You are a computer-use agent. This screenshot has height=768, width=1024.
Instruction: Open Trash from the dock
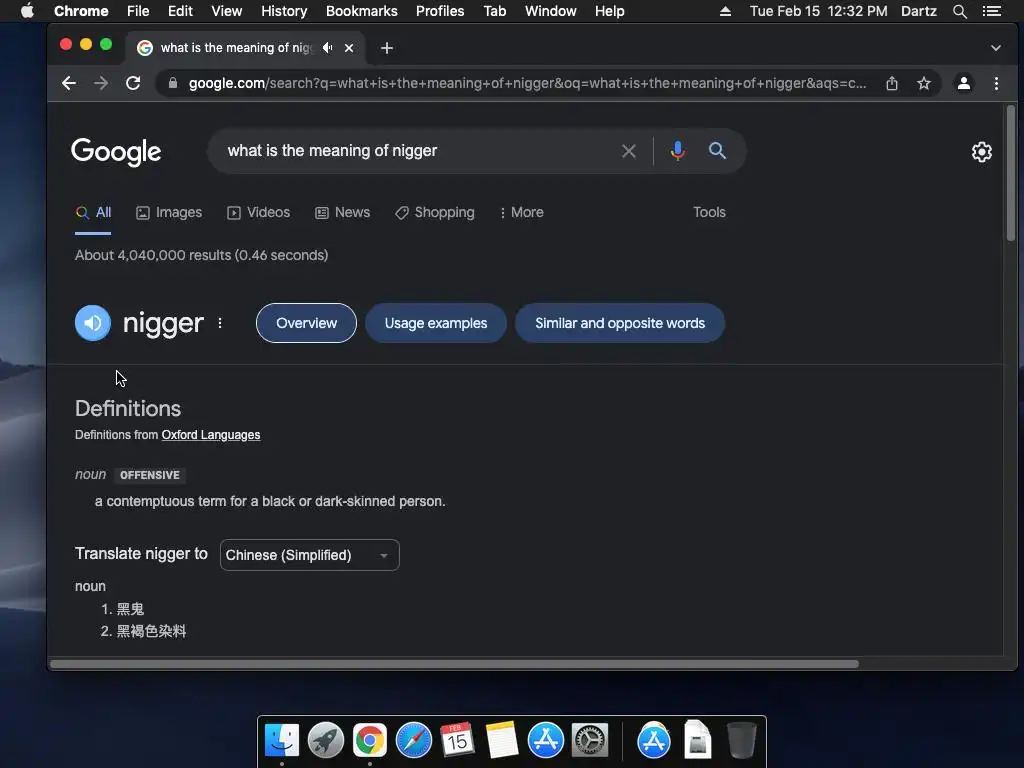pos(741,740)
